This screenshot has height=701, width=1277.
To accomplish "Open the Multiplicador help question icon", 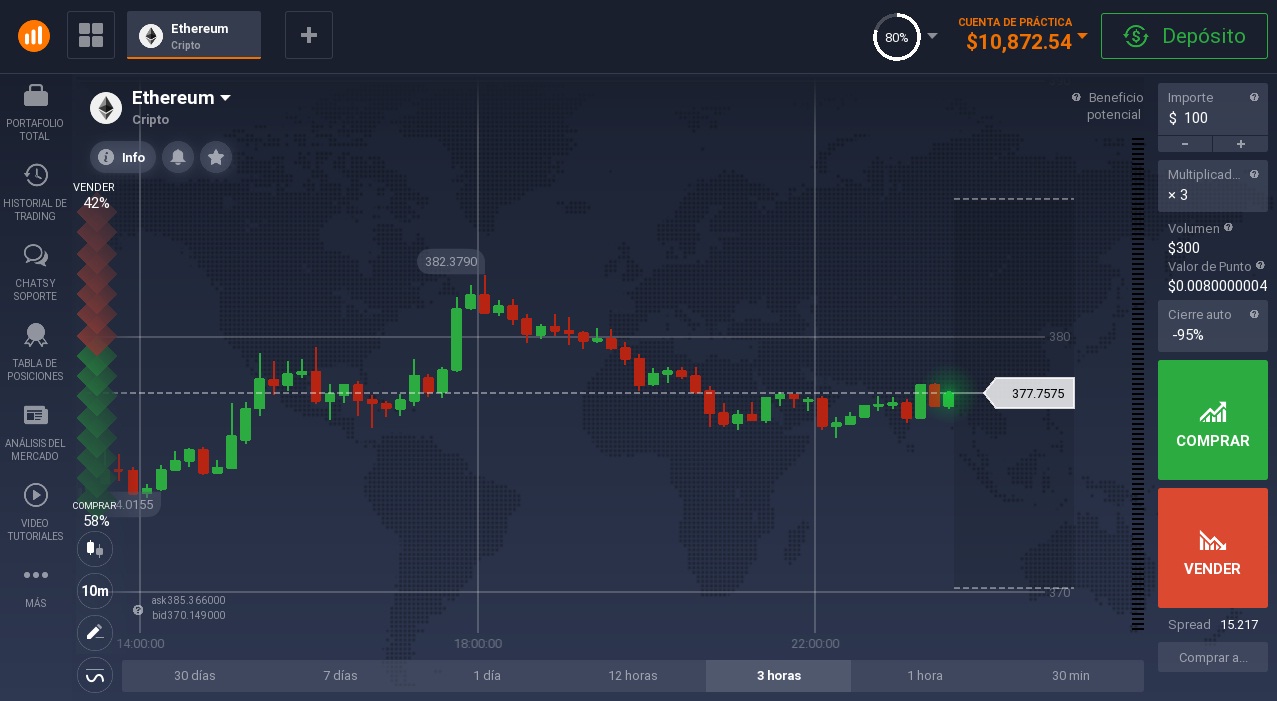I will [x=1254, y=174].
